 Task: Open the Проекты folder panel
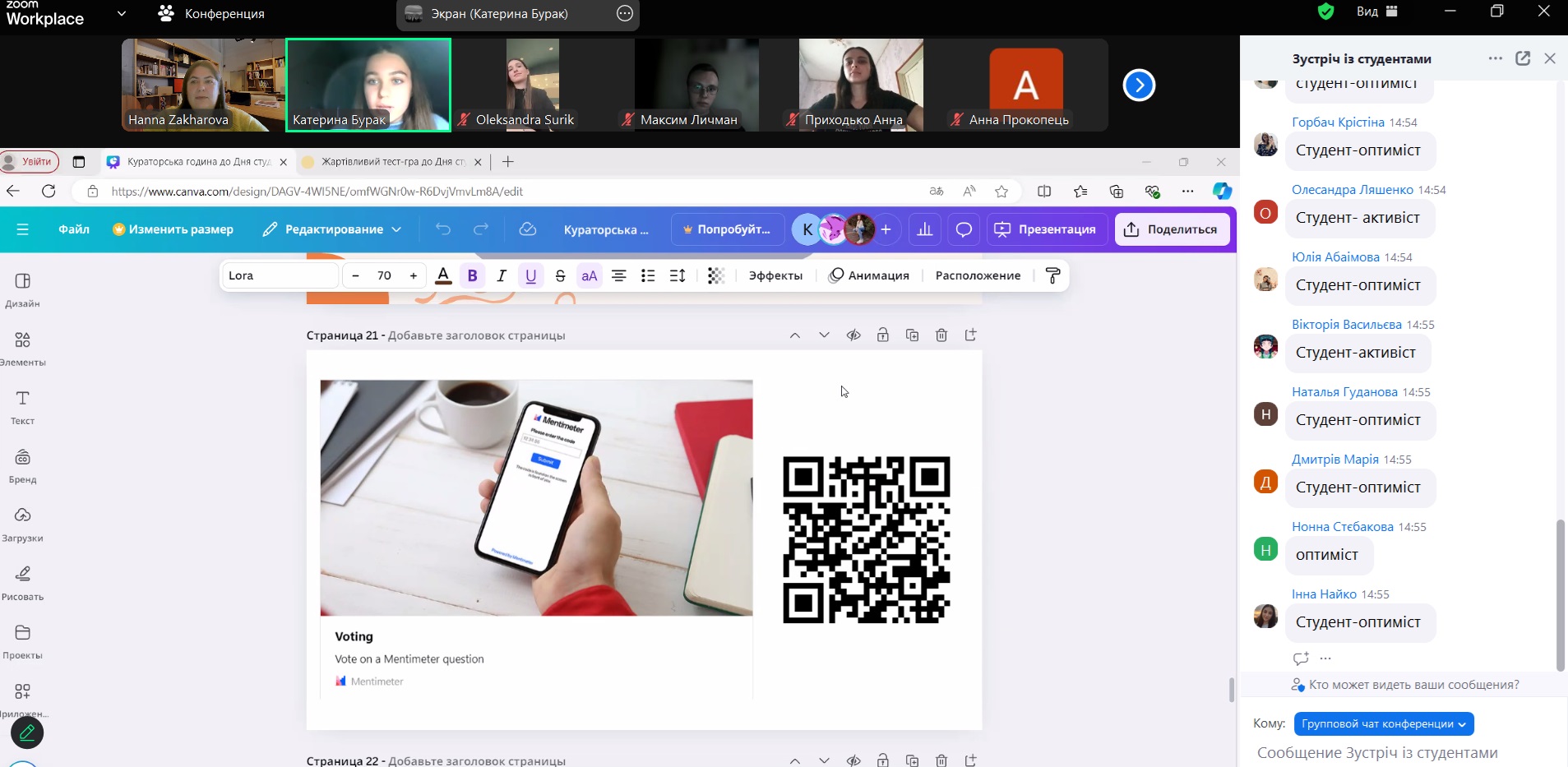pyautogui.click(x=22, y=642)
